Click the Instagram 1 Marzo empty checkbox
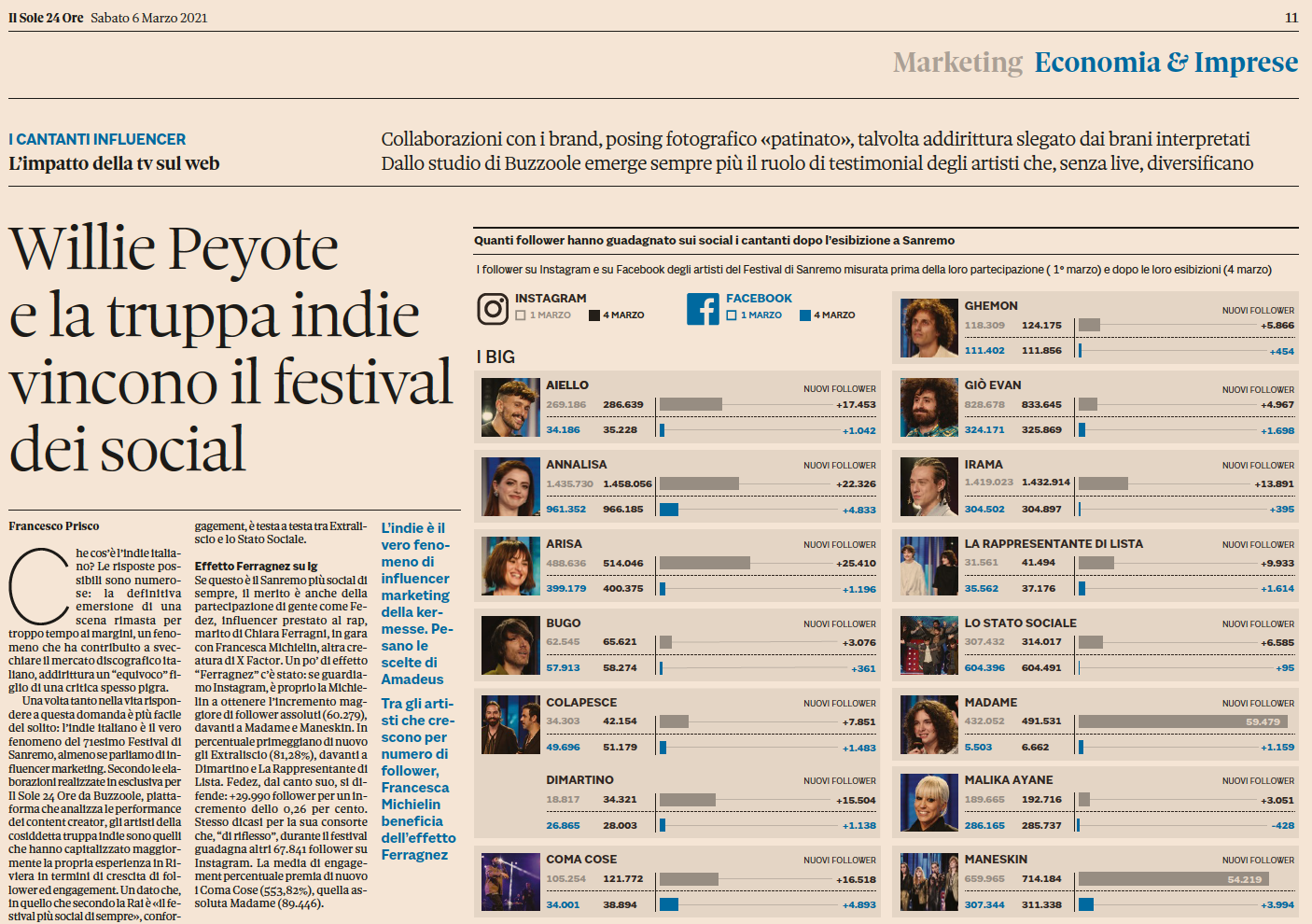 521,315
